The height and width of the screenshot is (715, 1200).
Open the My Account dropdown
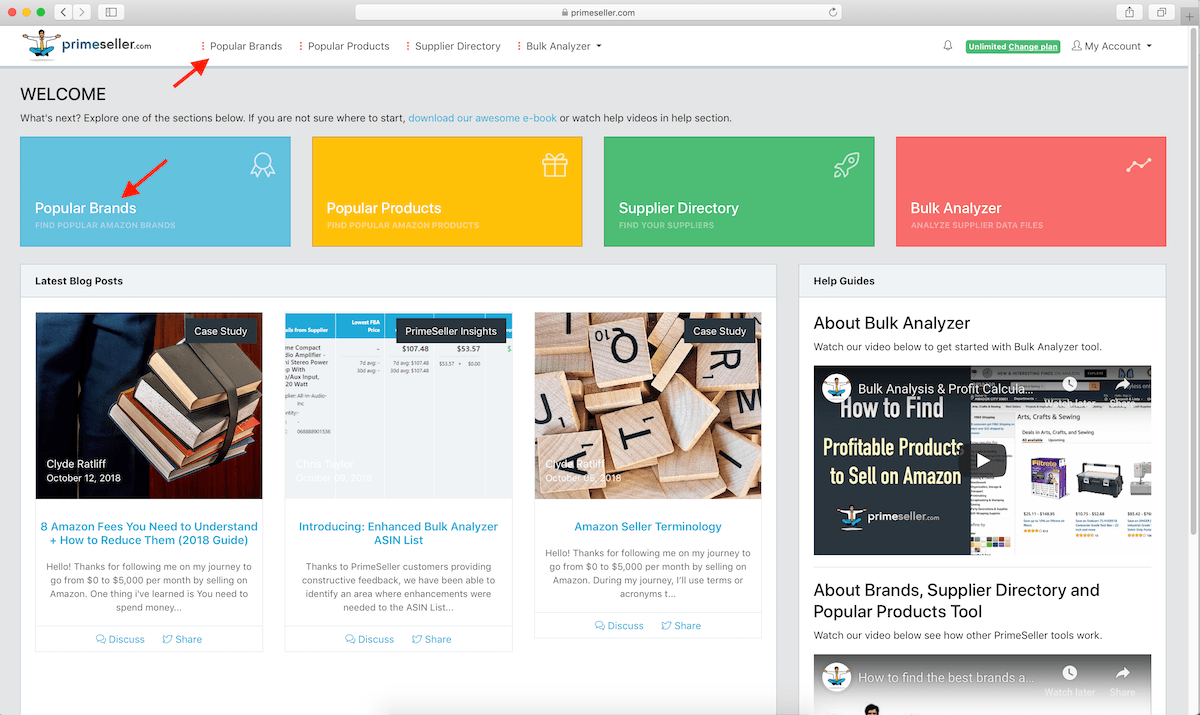pyautogui.click(x=1112, y=46)
